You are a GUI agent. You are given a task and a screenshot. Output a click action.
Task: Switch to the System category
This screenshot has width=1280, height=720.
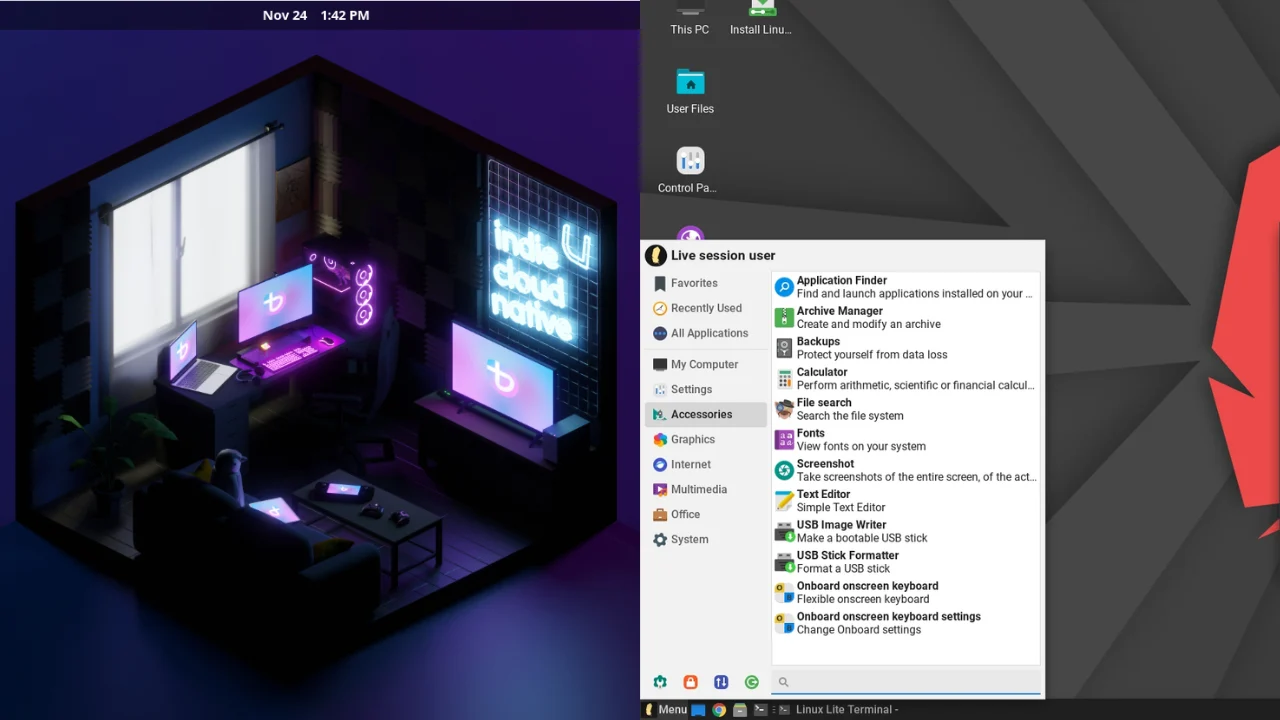tap(706, 539)
